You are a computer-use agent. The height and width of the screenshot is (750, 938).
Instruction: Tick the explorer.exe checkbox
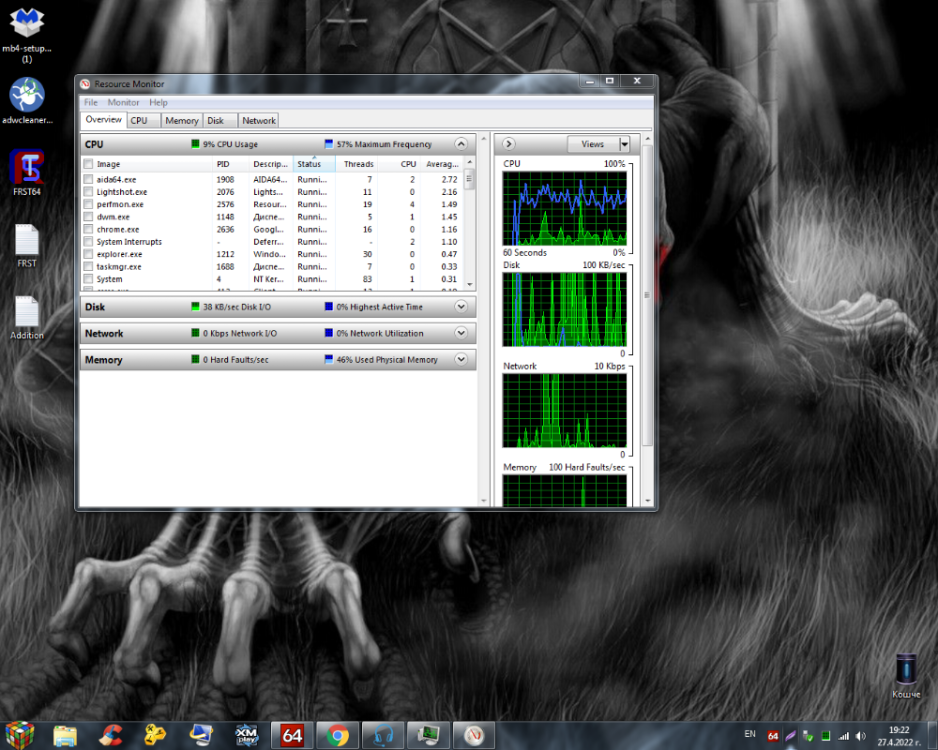point(89,254)
